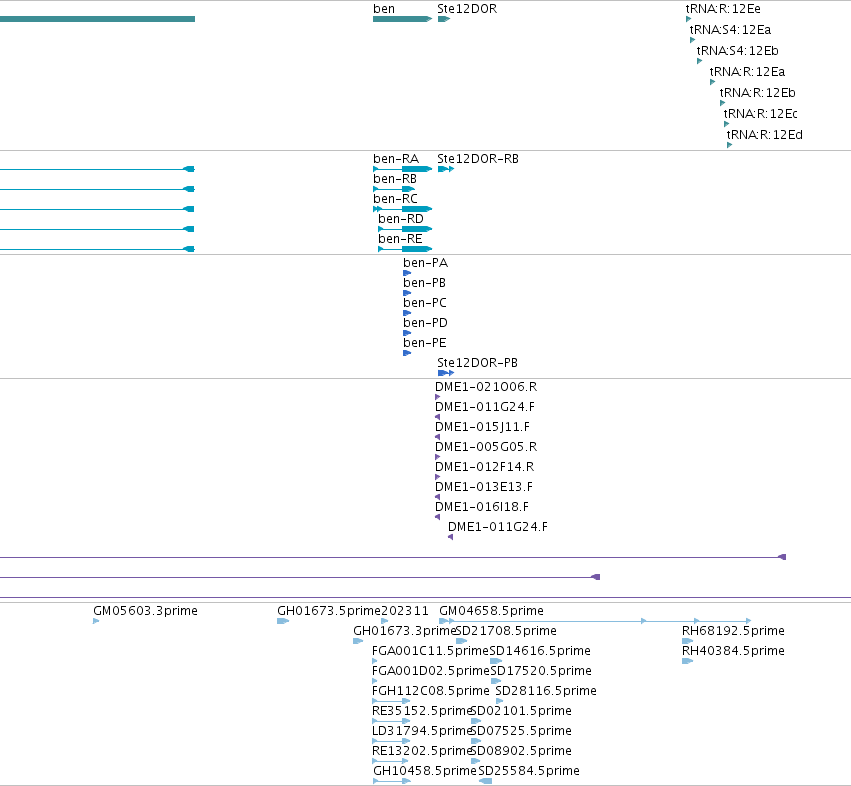Click DME1-012F14.R feature label
Image resolution: width=851 pixels, height=786 pixels.
click(x=484, y=467)
